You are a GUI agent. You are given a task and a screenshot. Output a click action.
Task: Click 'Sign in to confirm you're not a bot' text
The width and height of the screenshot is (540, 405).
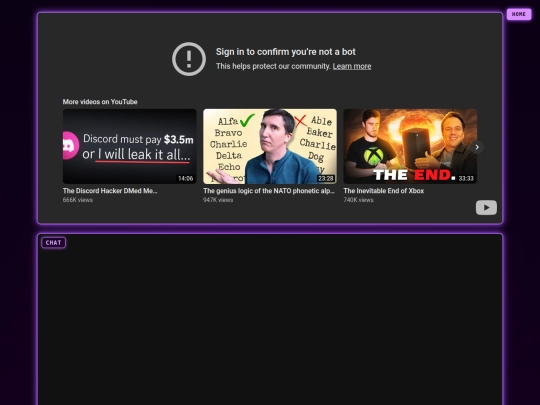[x=285, y=52]
